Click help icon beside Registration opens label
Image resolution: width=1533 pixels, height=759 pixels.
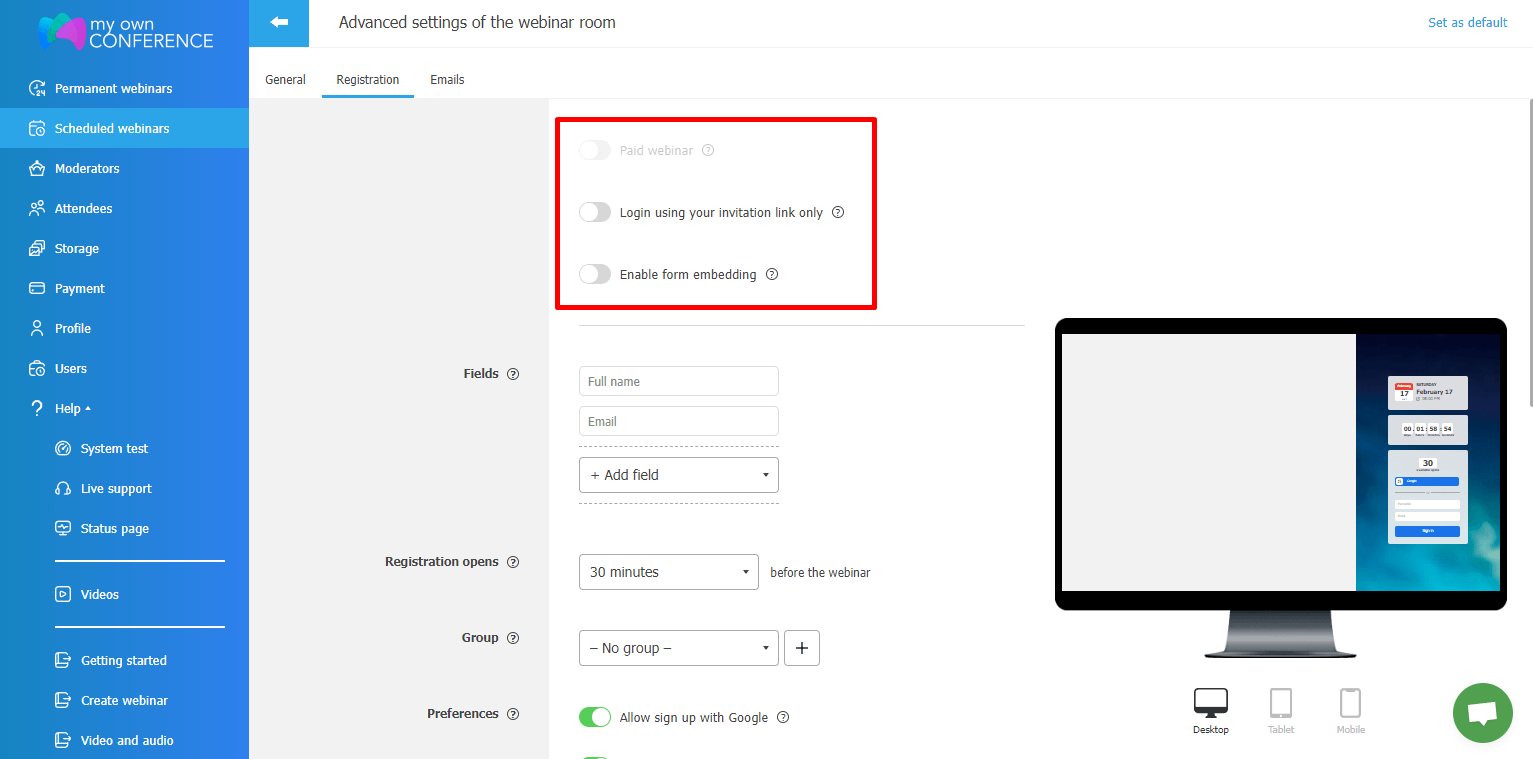point(513,562)
